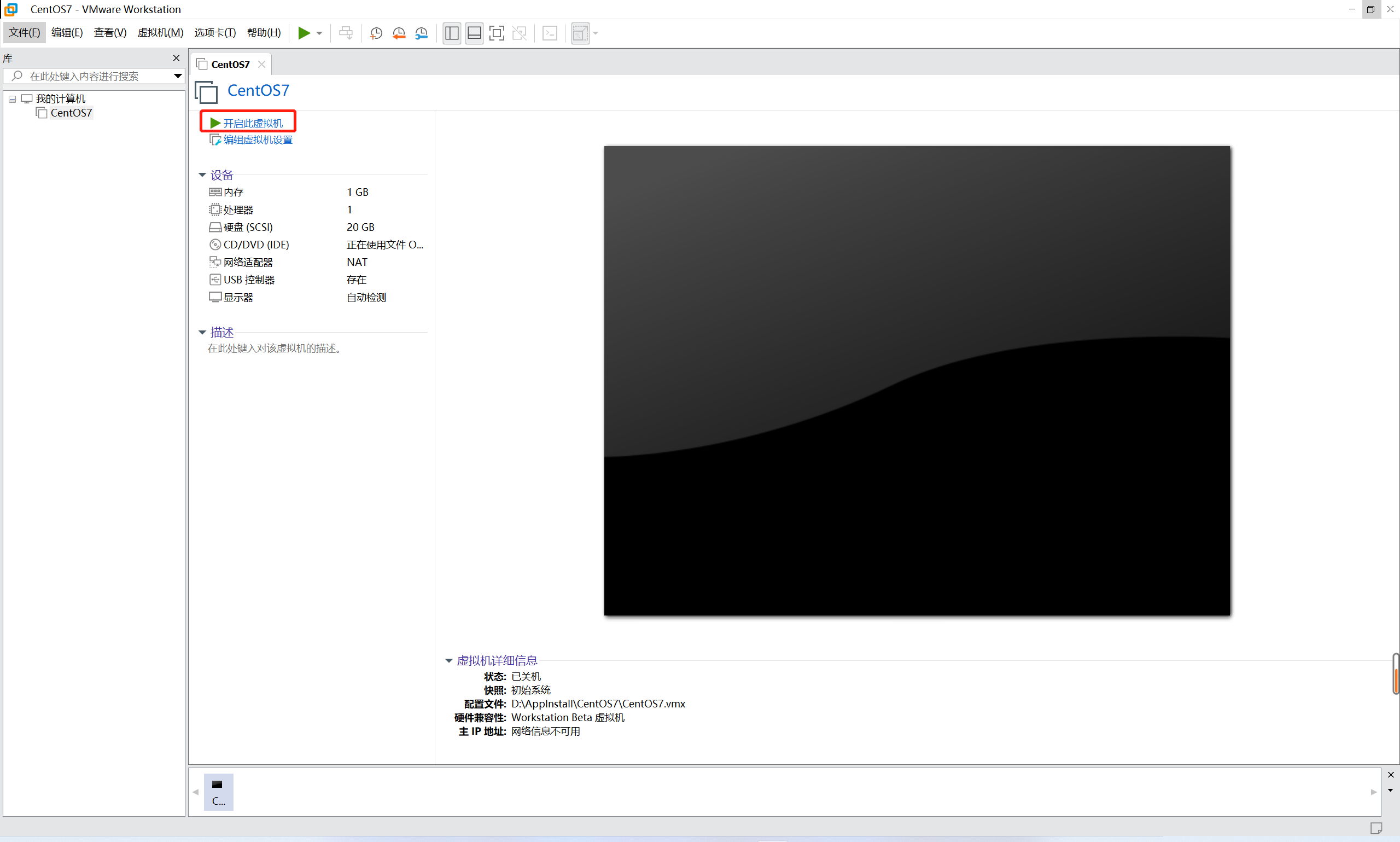This screenshot has height=842, width=1400.
Task: Enter full screen mode icon
Action: pyautogui.click(x=496, y=33)
